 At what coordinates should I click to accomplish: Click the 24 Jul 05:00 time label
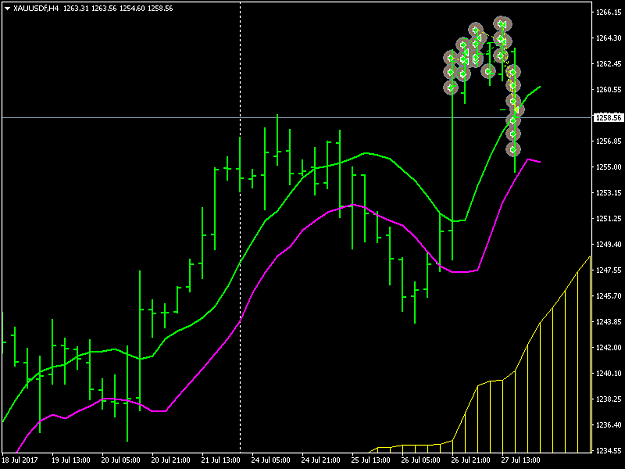pyautogui.click(x=271, y=460)
